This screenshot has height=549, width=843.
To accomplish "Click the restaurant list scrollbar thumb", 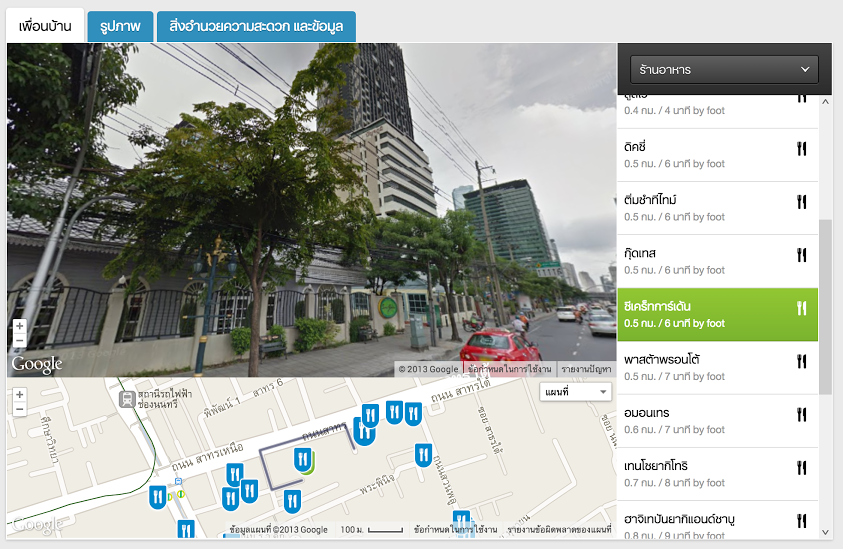I will coord(825,305).
